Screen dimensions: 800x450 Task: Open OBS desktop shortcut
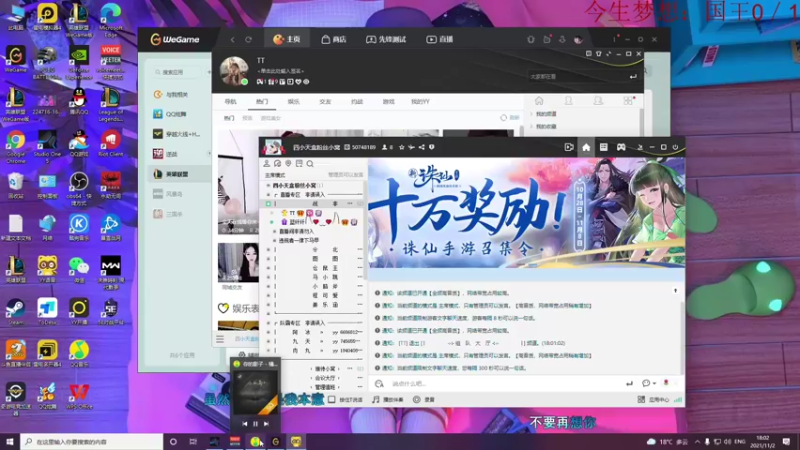pos(79,188)
